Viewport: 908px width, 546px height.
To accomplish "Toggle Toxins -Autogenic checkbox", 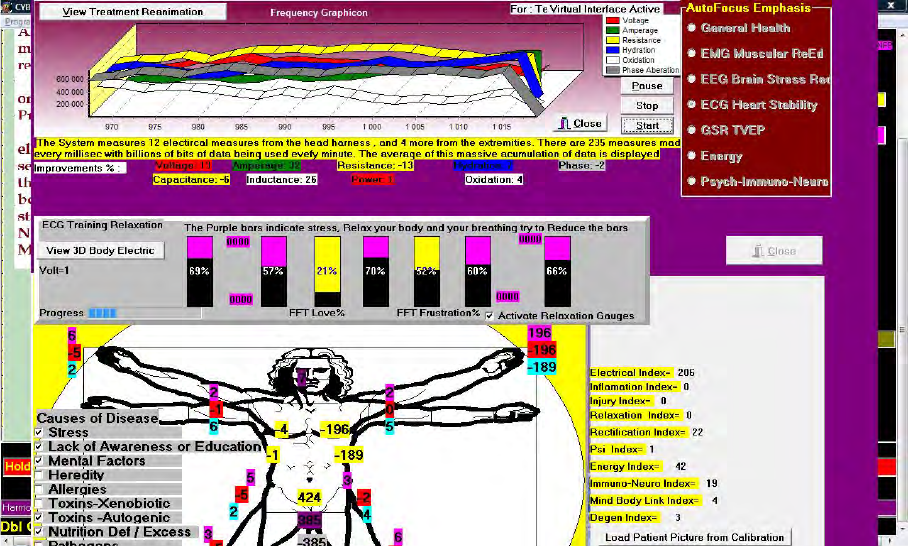I will pos(39,518).
